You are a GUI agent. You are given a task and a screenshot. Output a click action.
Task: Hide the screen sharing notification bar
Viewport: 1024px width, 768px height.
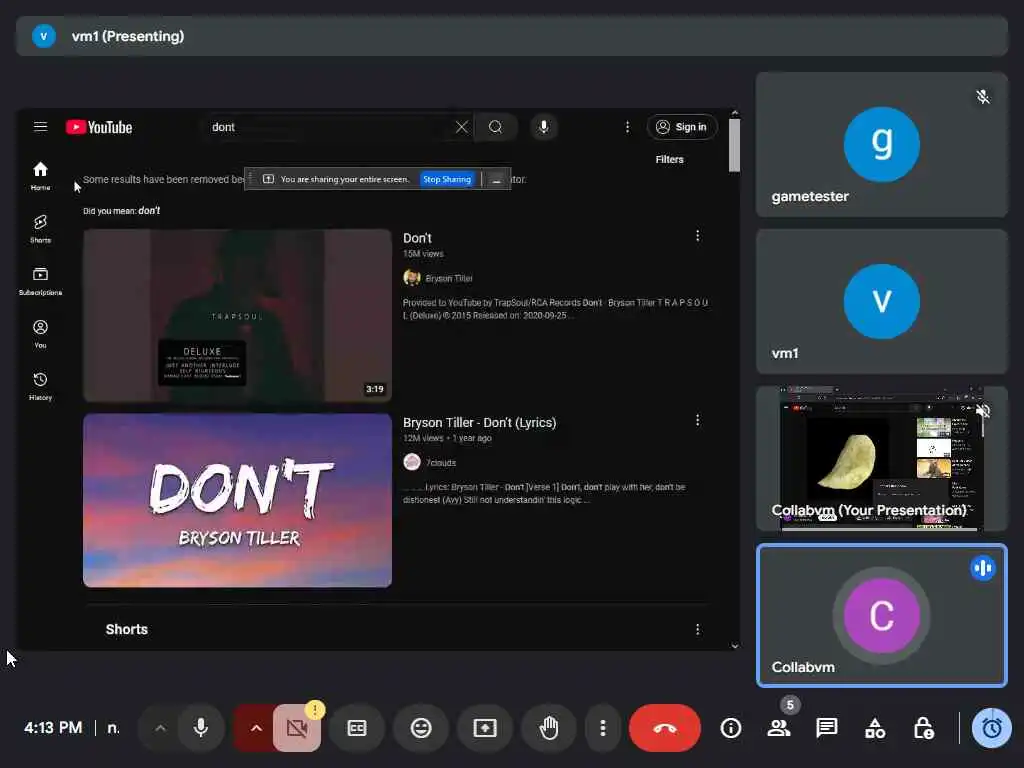(x=496, y=180)
